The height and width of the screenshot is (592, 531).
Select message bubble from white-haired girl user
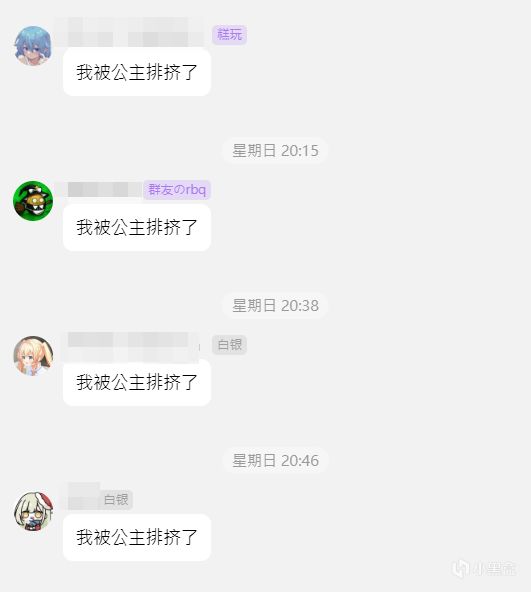(137, 537)
